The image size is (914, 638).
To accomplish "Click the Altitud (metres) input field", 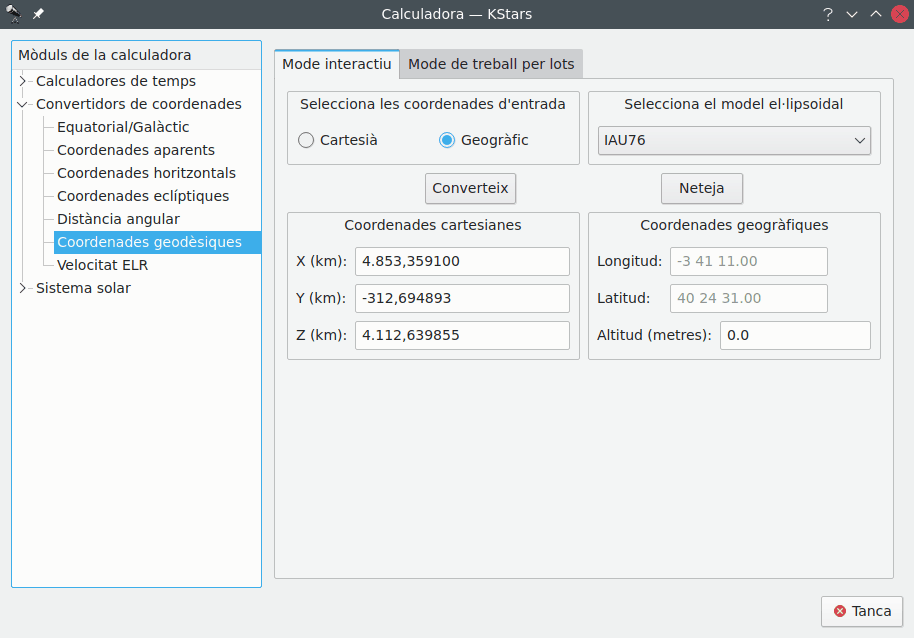I will [x=794, y=335].
